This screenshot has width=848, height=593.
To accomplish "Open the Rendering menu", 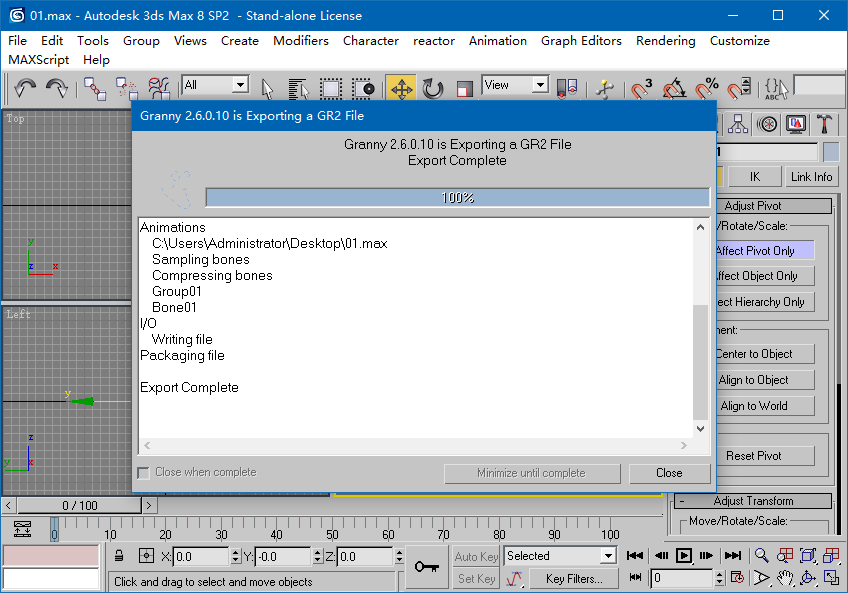I will click(x=666, y=41).
